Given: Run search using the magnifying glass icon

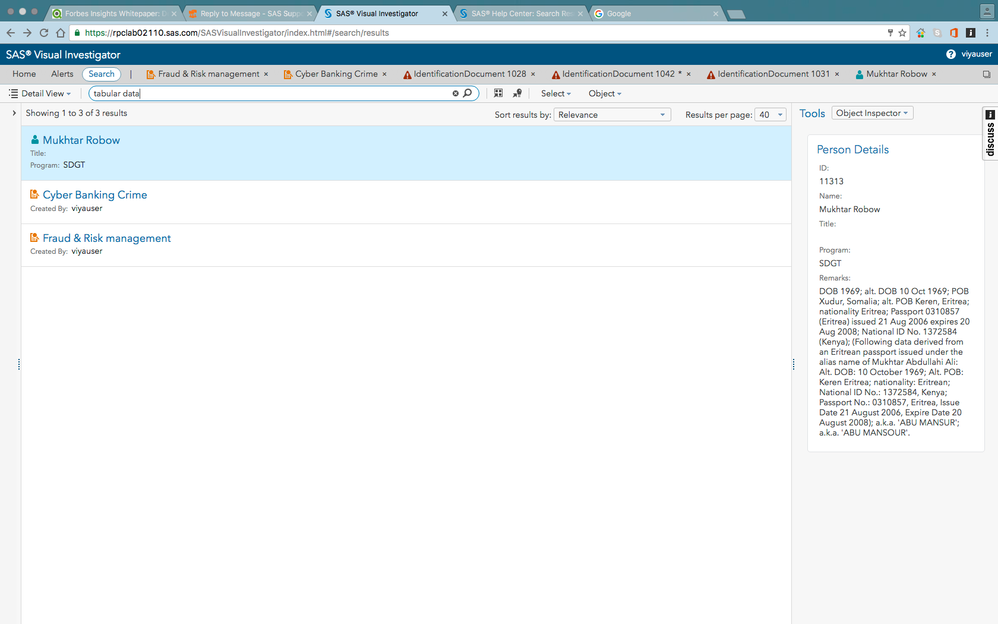Looking at the screenshot, I should (x=467, y=93).
